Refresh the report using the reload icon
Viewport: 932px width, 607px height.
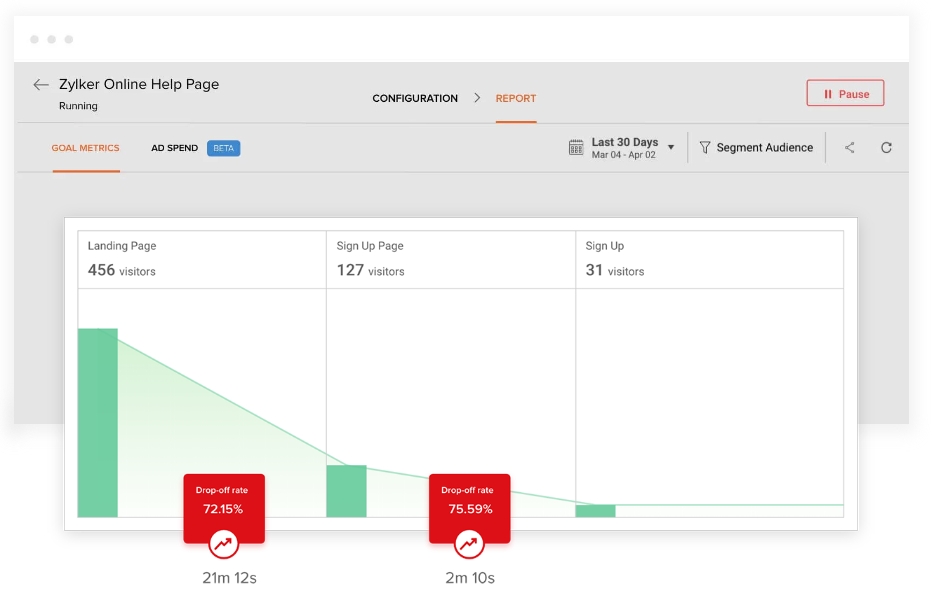coord(886,148)
